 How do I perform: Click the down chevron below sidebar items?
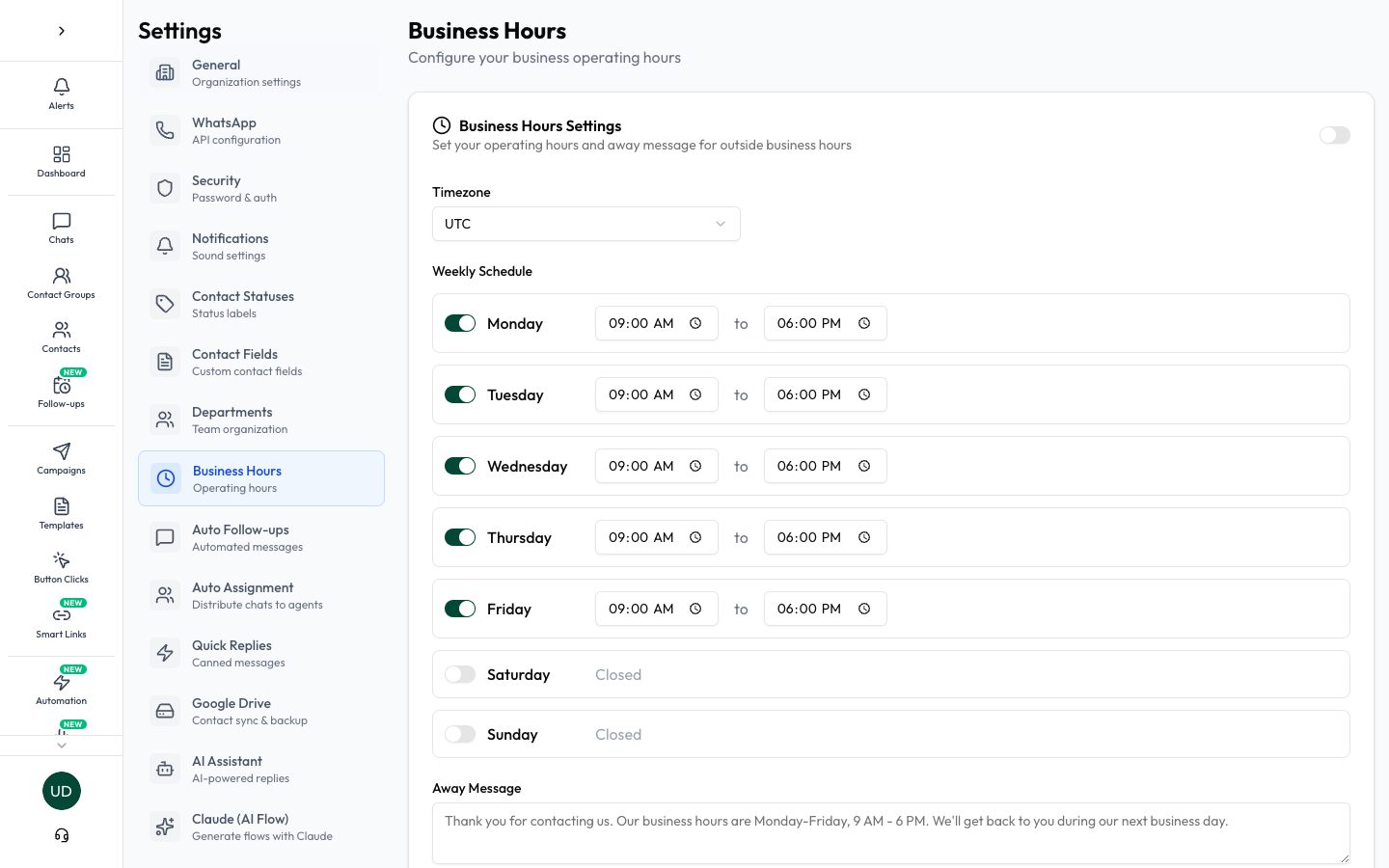pyautogui.click(x=62, y=746)
